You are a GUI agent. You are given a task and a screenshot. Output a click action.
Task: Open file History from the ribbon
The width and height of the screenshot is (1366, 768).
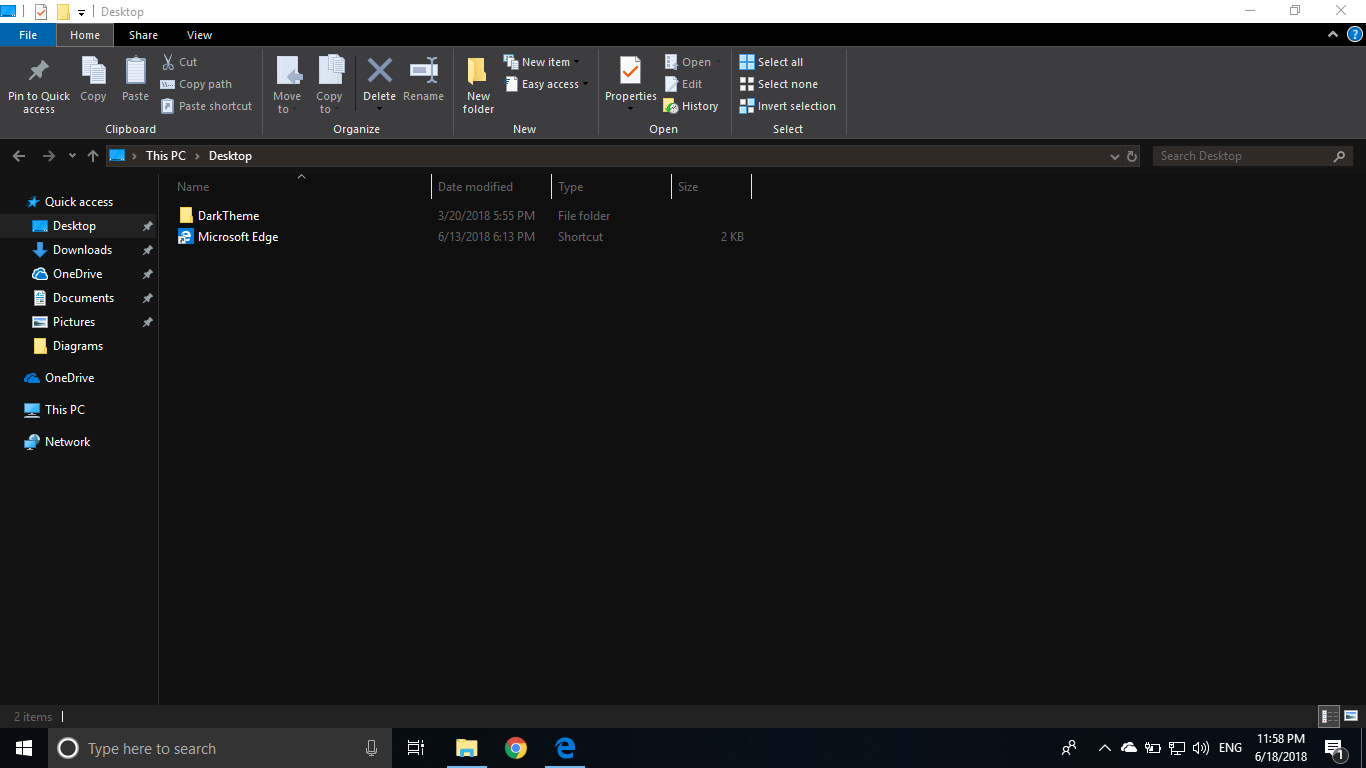click(x=691, y=106)
